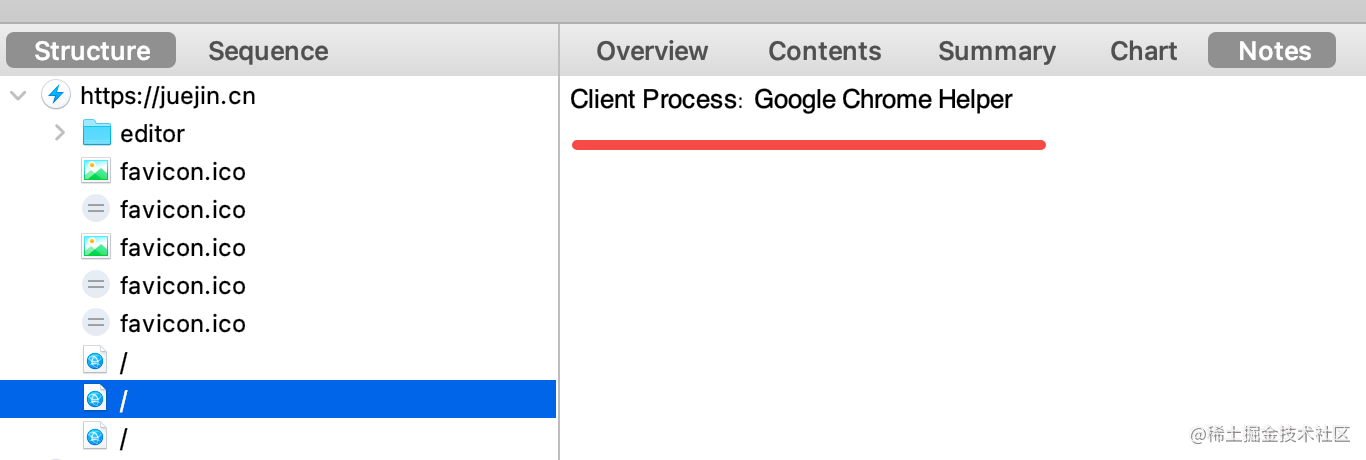Viewport: 1366px width, 460px height.
Task: Open the Chart tab
Action: tap(1144, 51)
